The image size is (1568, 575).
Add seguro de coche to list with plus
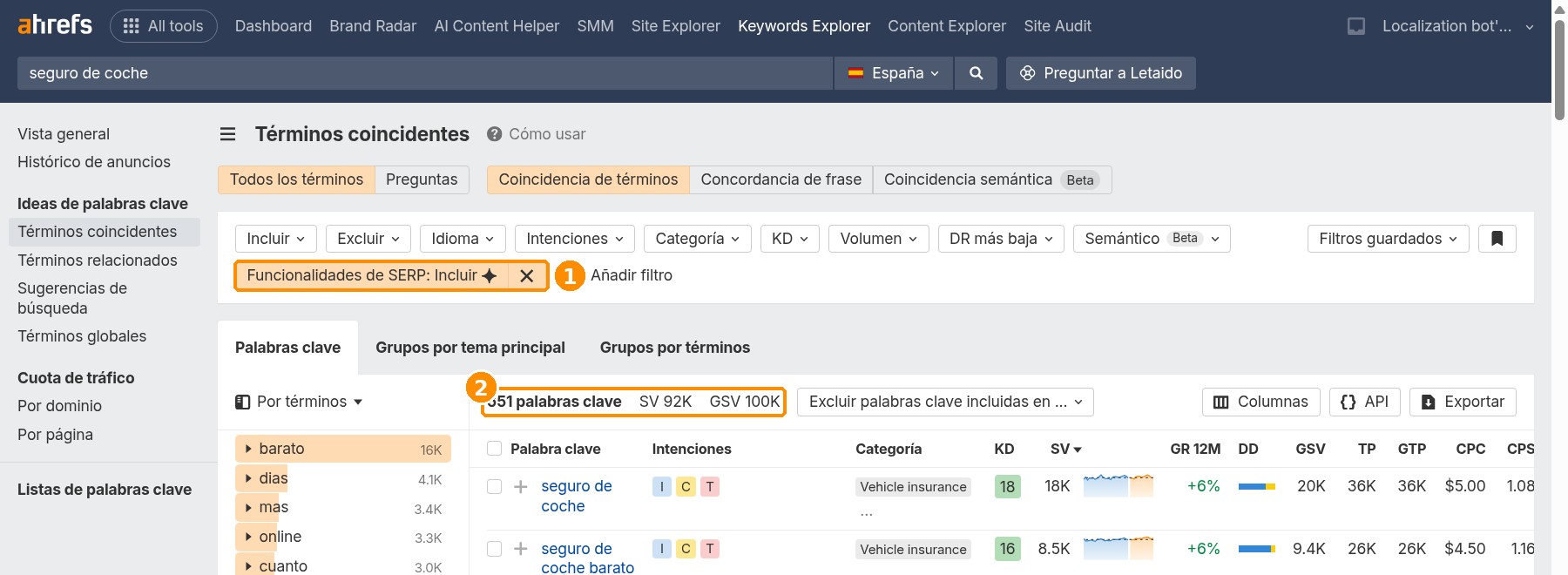pyautogui.click(x=520, y=486)
